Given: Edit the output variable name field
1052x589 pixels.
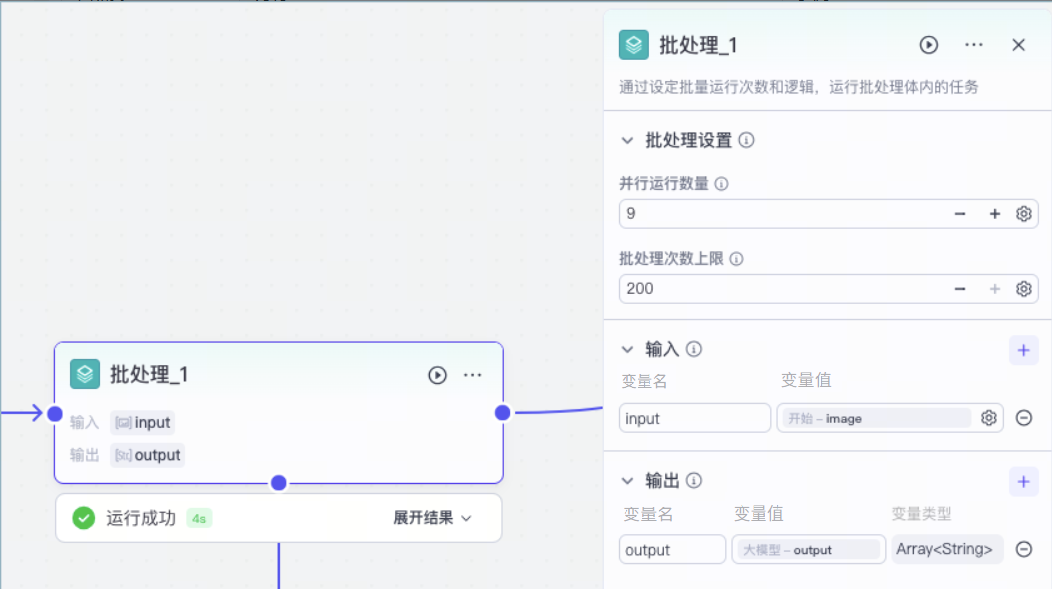Looking at the screenshot, I should click(x=672, y=549).
